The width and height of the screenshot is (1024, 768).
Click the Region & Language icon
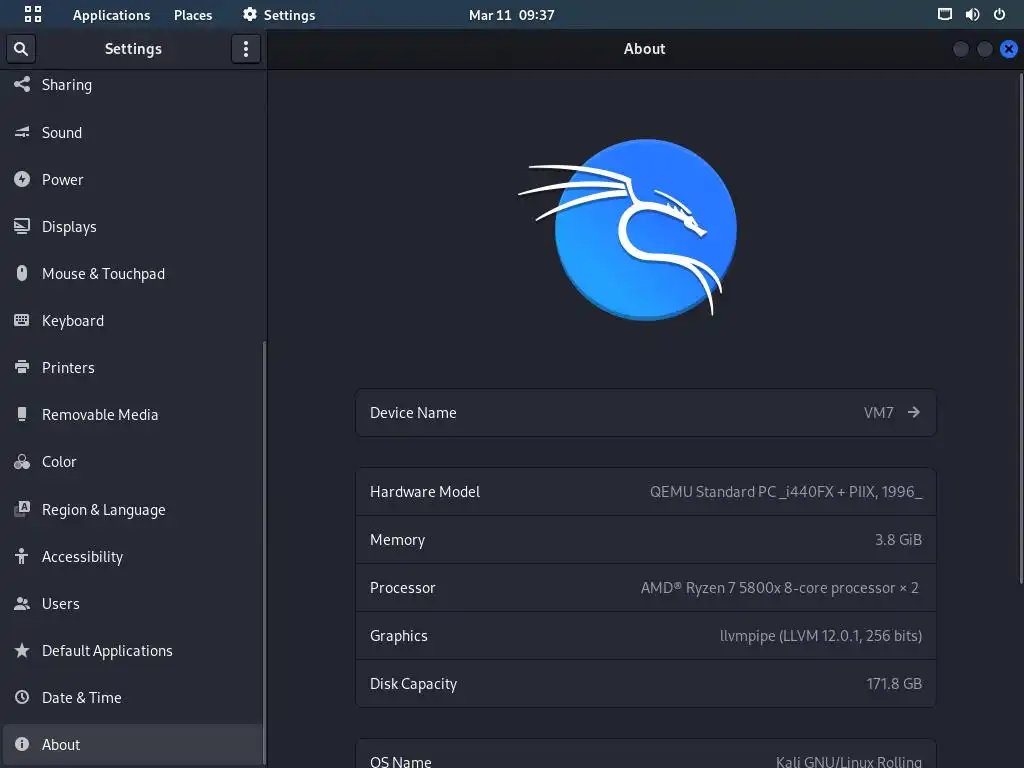click(22, 509)
